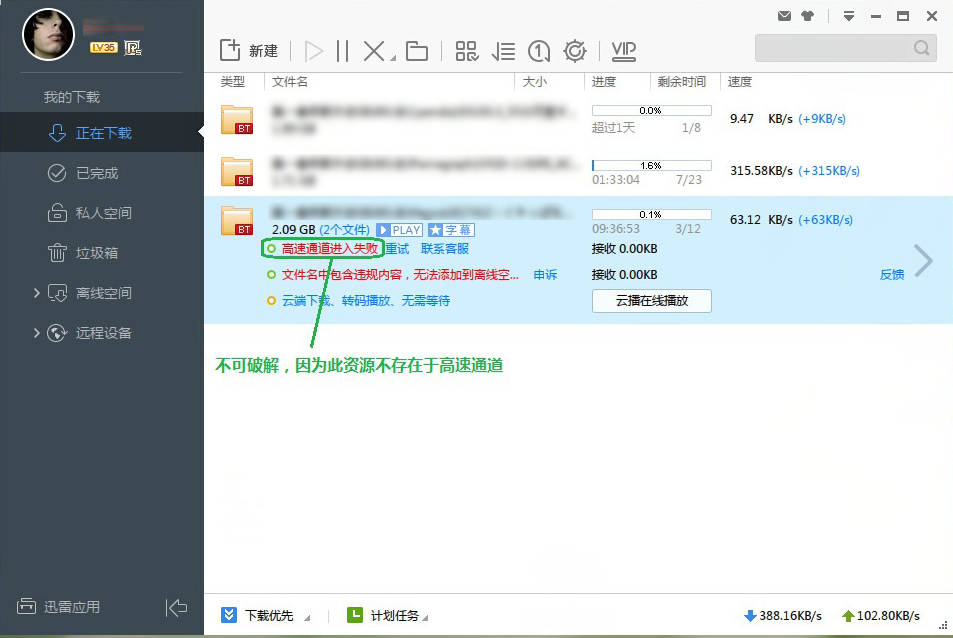
Task: Open the 下载优先 dropdown in status bar
Action: [306, 616]
